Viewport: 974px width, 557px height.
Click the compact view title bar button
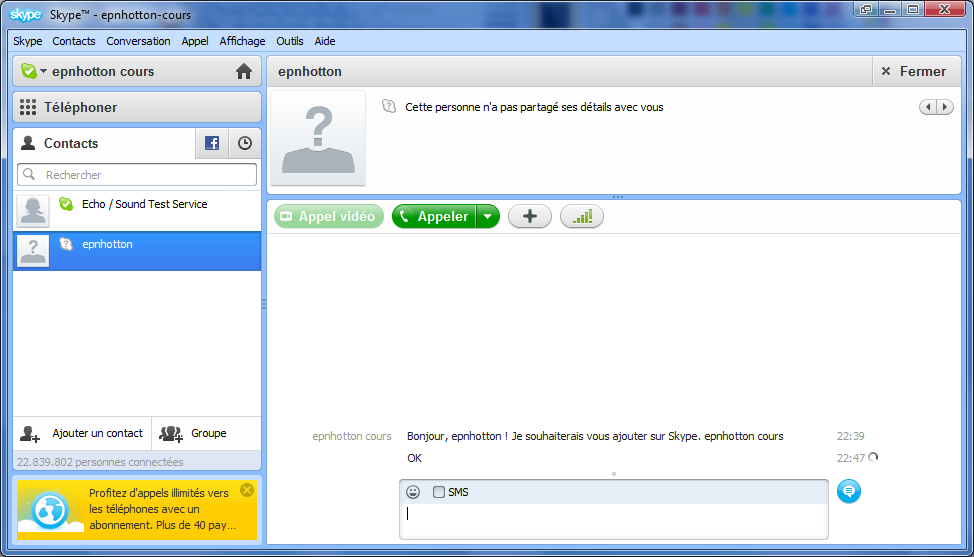tap(866, 9)
